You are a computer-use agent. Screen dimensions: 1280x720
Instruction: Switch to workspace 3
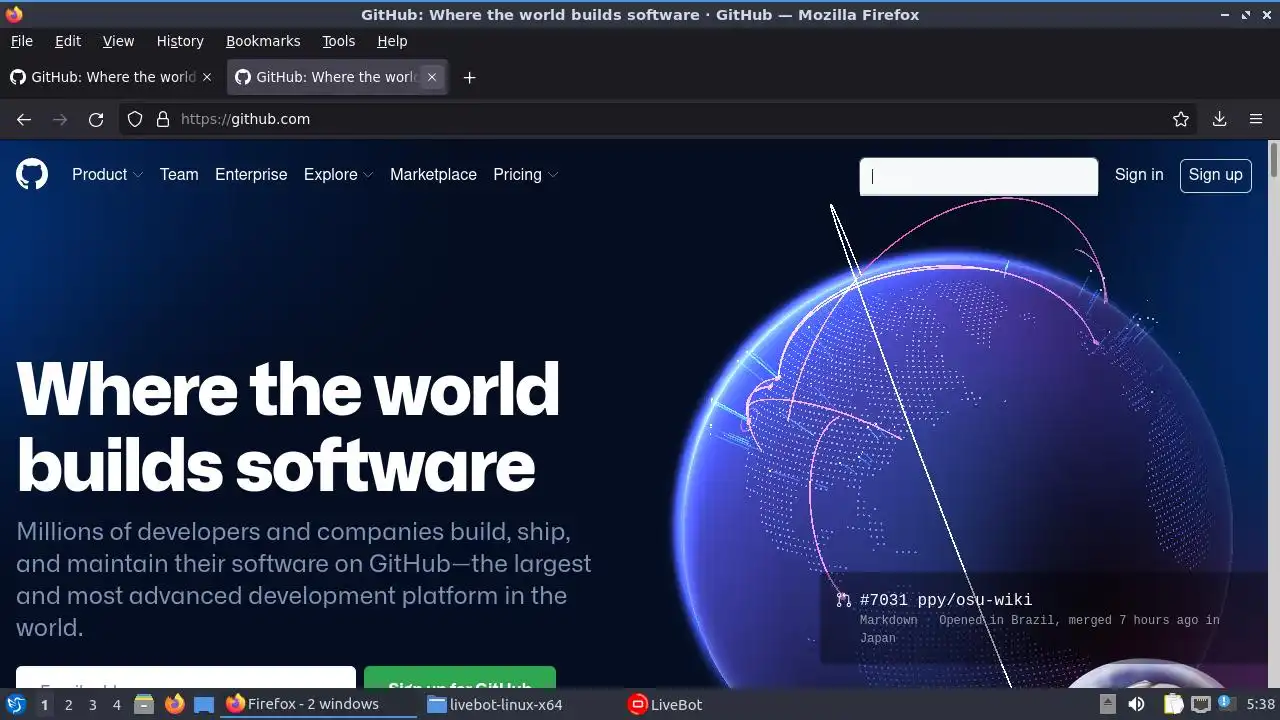[92, 704]
